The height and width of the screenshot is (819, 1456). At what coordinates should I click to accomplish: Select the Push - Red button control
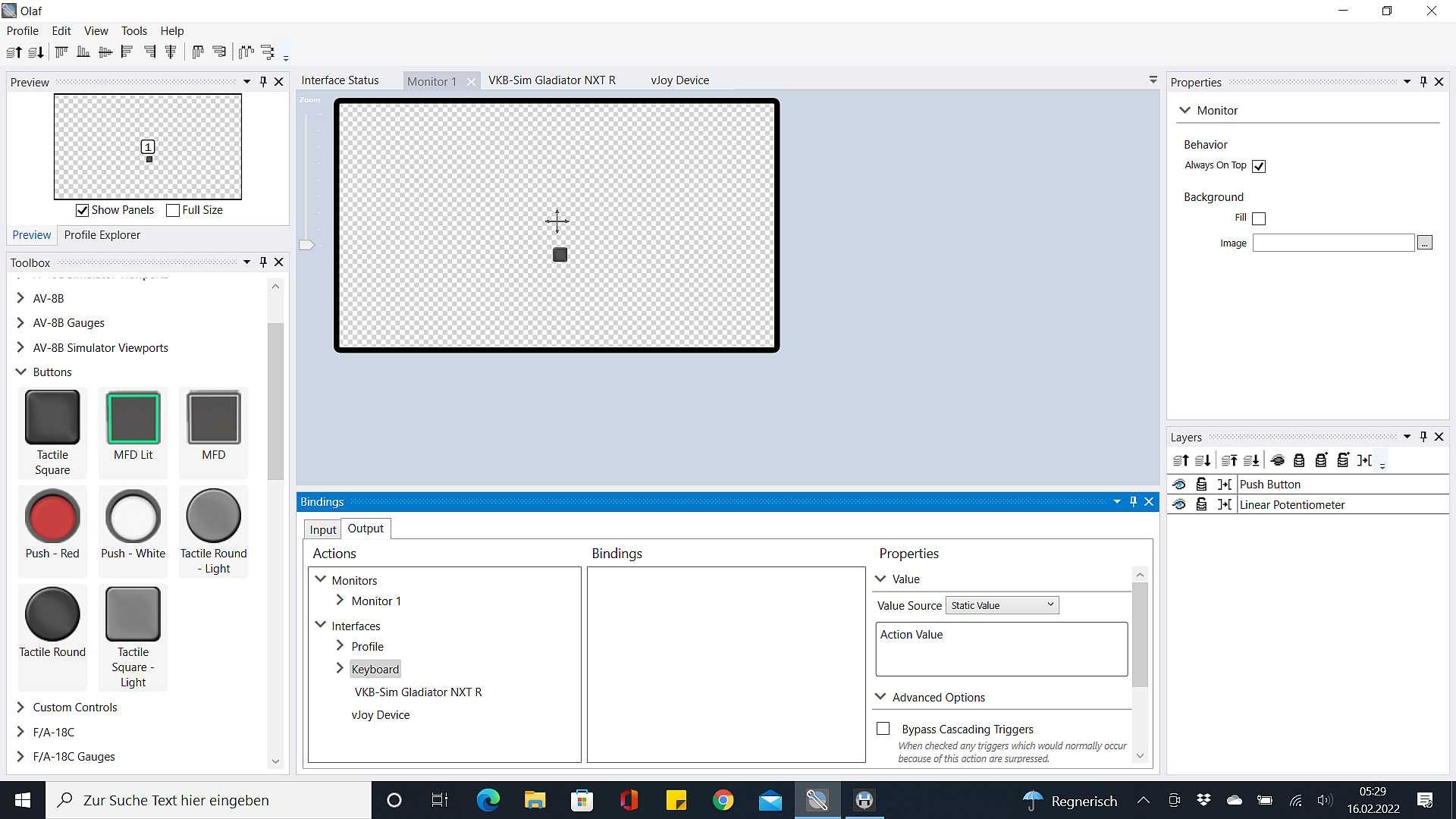pyautogui.click(x=52, y=525)
